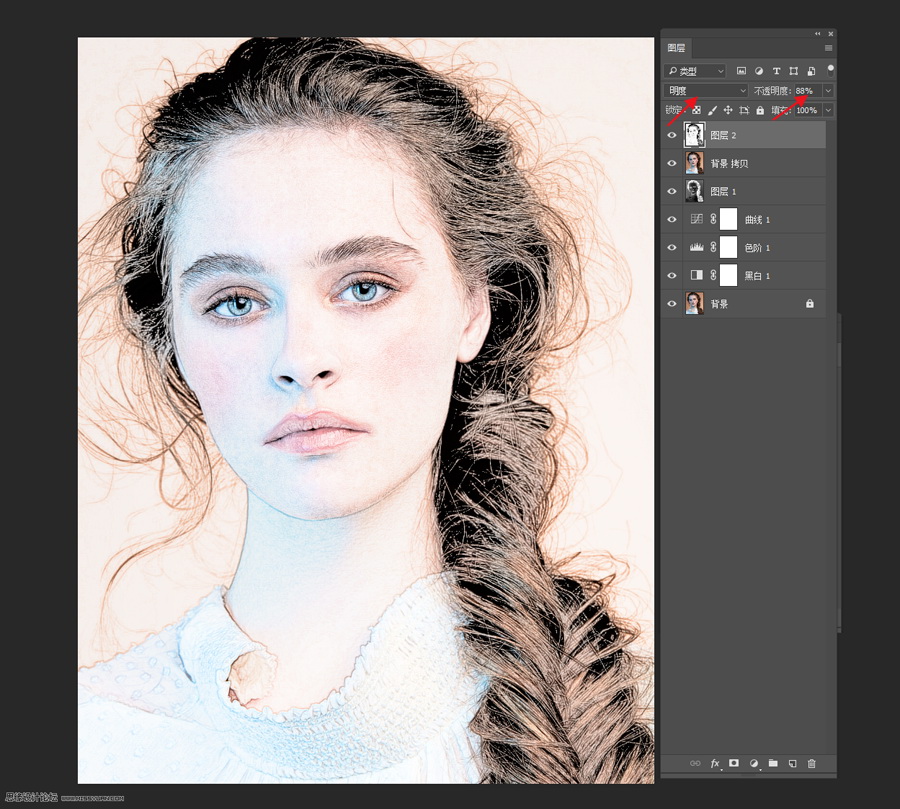
Task: Filter layers by pixel layer icon
Action: click(x=741, y=71)
